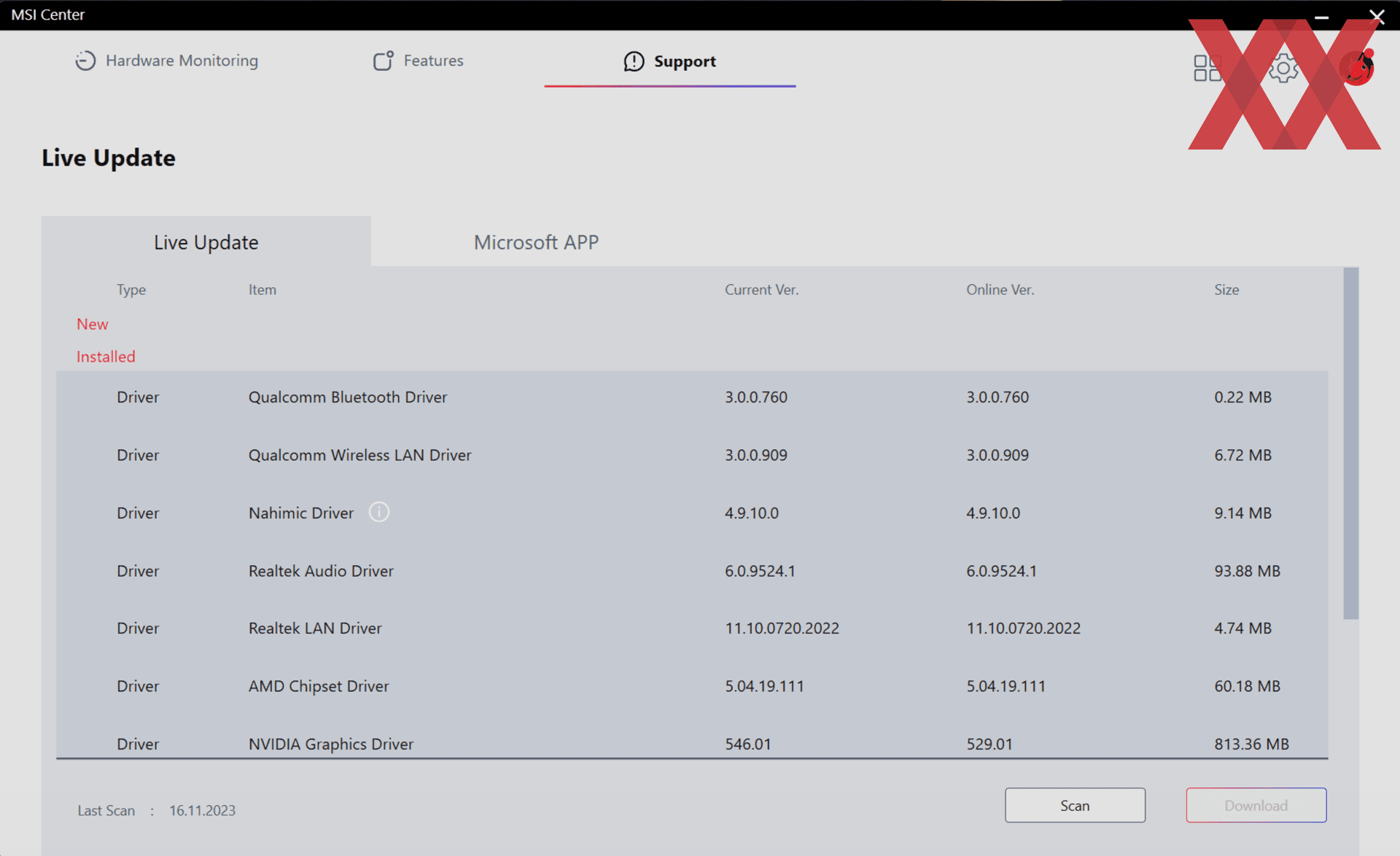Click the Item column header
This screenshot has width=1400, height=856.
262,289
